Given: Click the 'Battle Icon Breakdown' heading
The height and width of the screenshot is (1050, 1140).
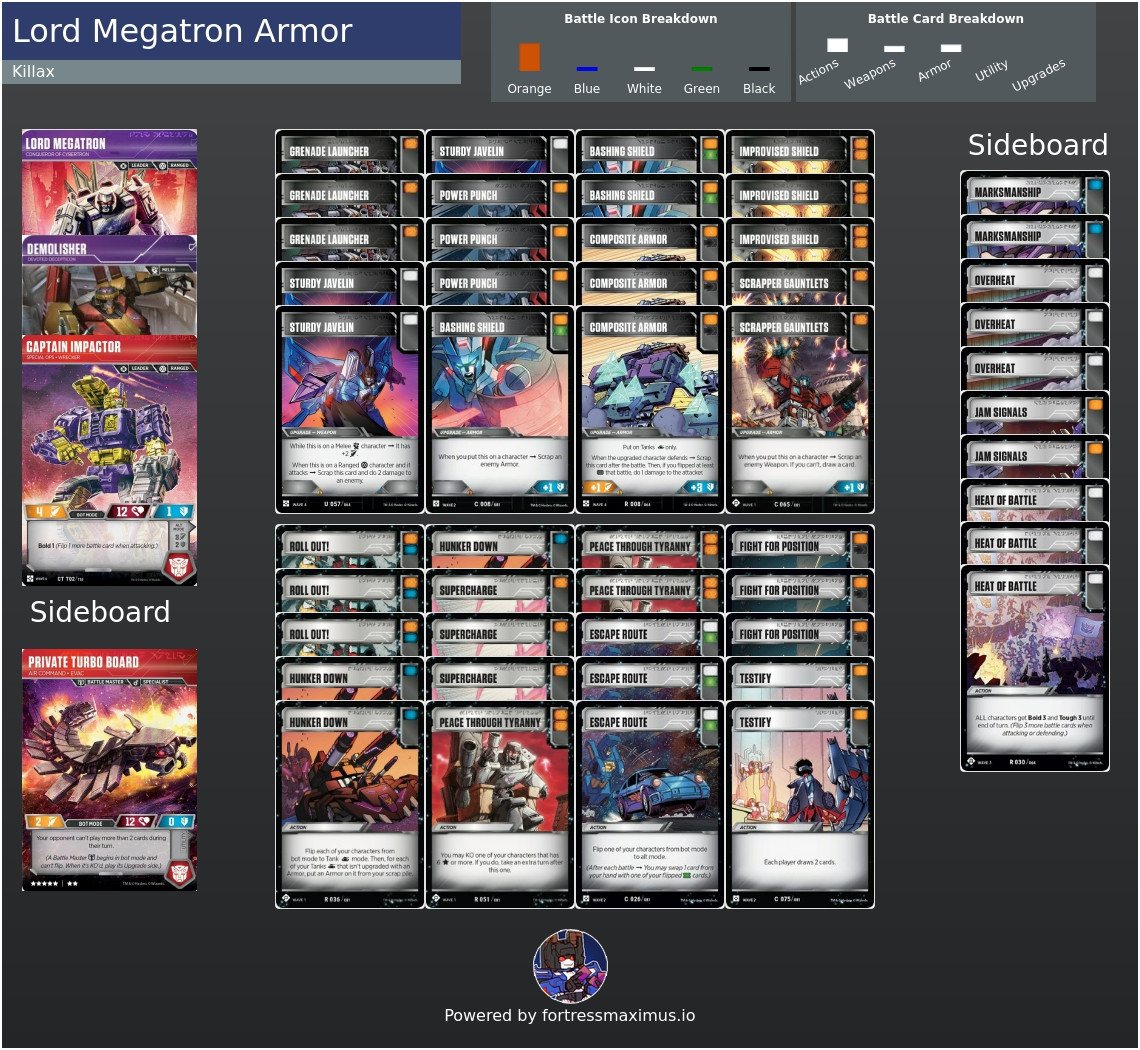Looking at the screenshot, I should (641, 18).
